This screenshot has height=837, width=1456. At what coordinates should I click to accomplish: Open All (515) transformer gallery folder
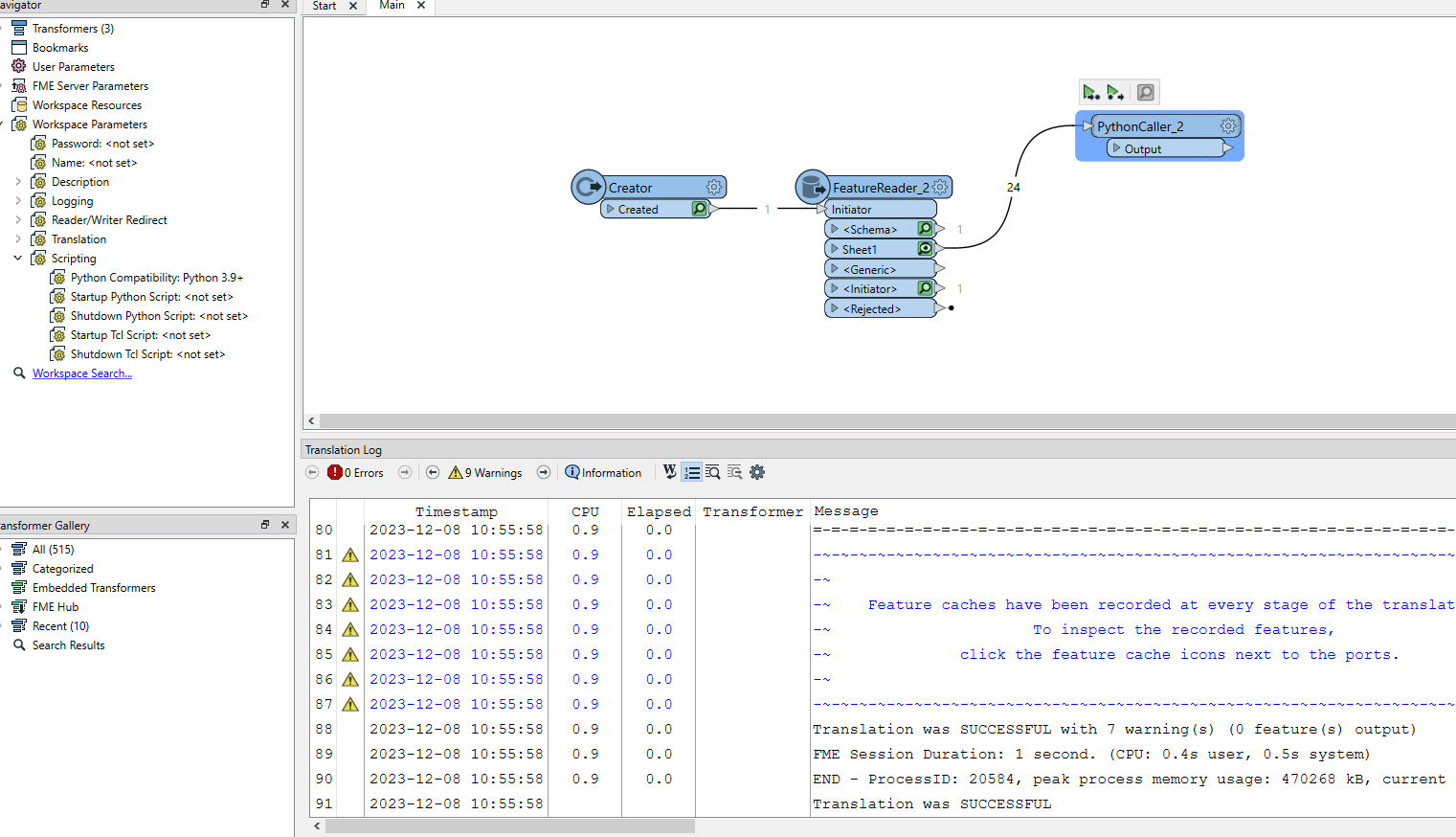coord(53,550)
